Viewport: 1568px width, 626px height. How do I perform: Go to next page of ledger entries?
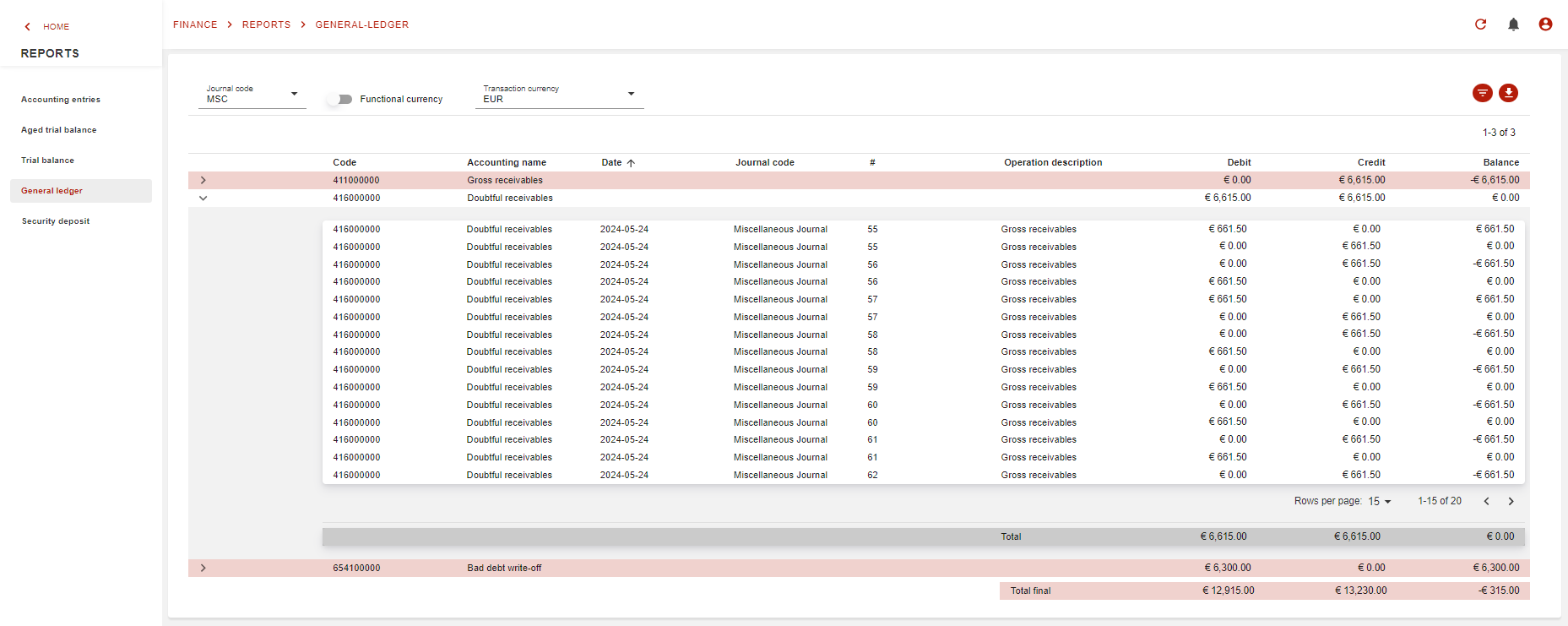pyautogui.click(x=1511, y=501)
